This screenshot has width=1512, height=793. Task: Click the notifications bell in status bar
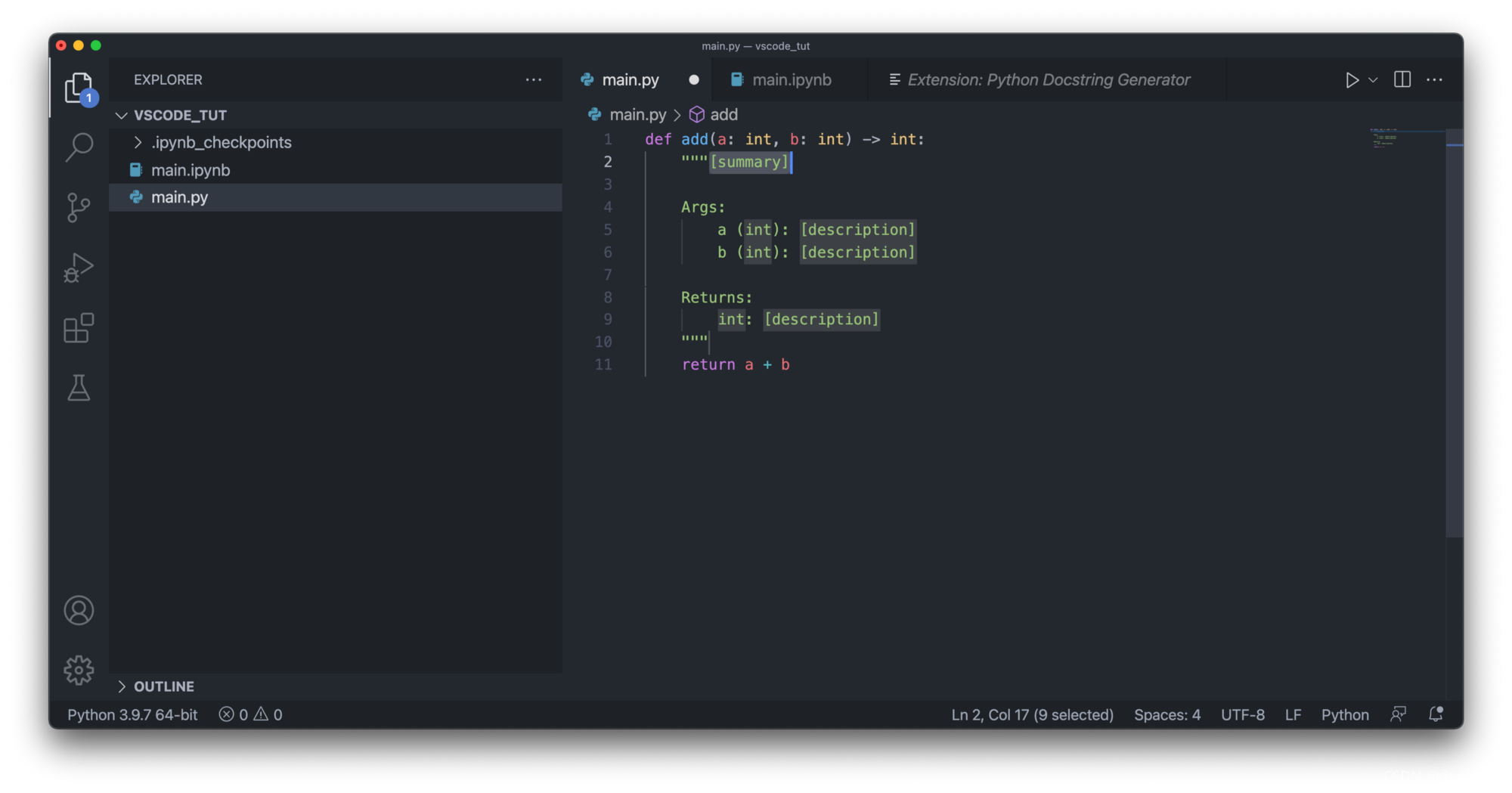1435,714
